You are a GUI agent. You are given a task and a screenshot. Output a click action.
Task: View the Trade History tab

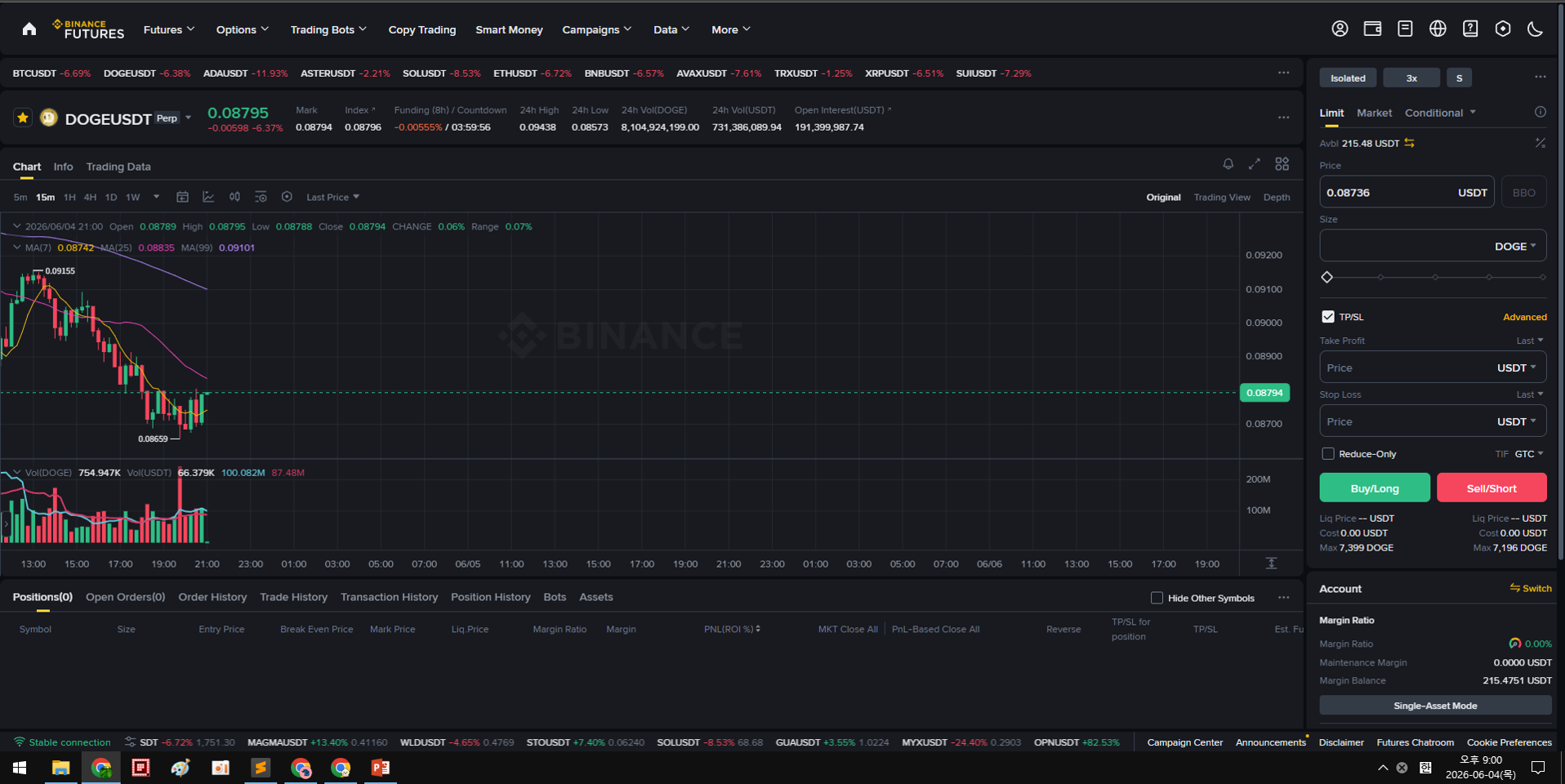click(293, 597)
